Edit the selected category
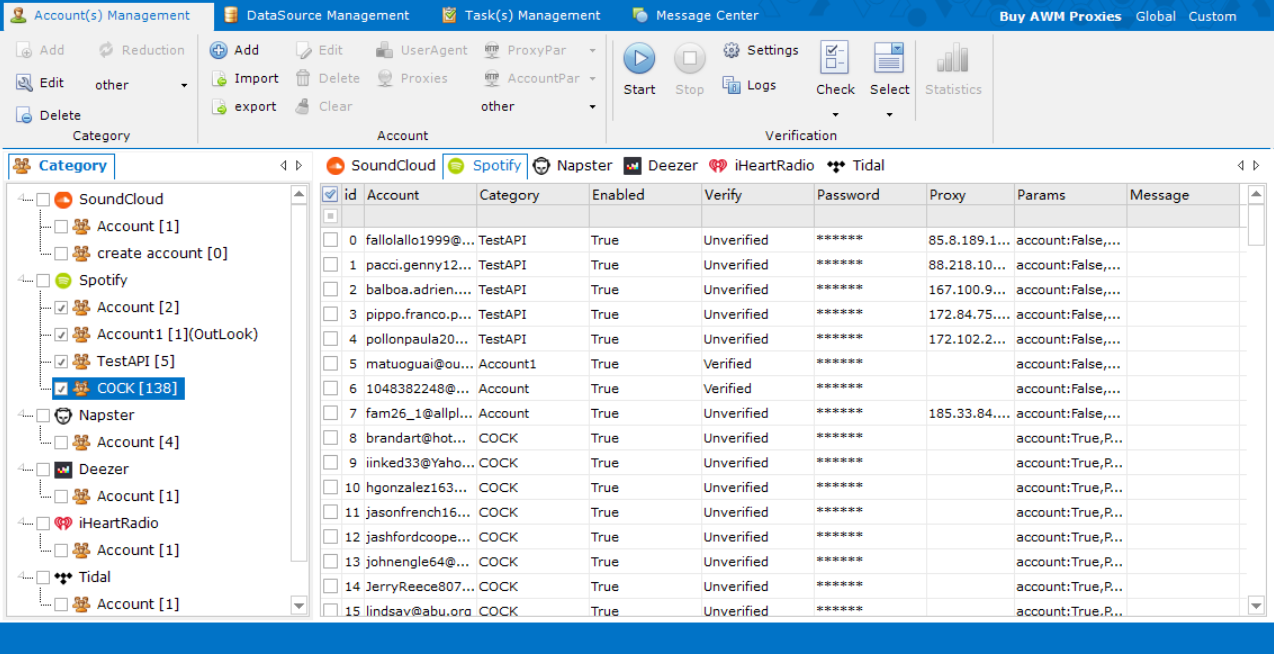 (x=40, y=83)
